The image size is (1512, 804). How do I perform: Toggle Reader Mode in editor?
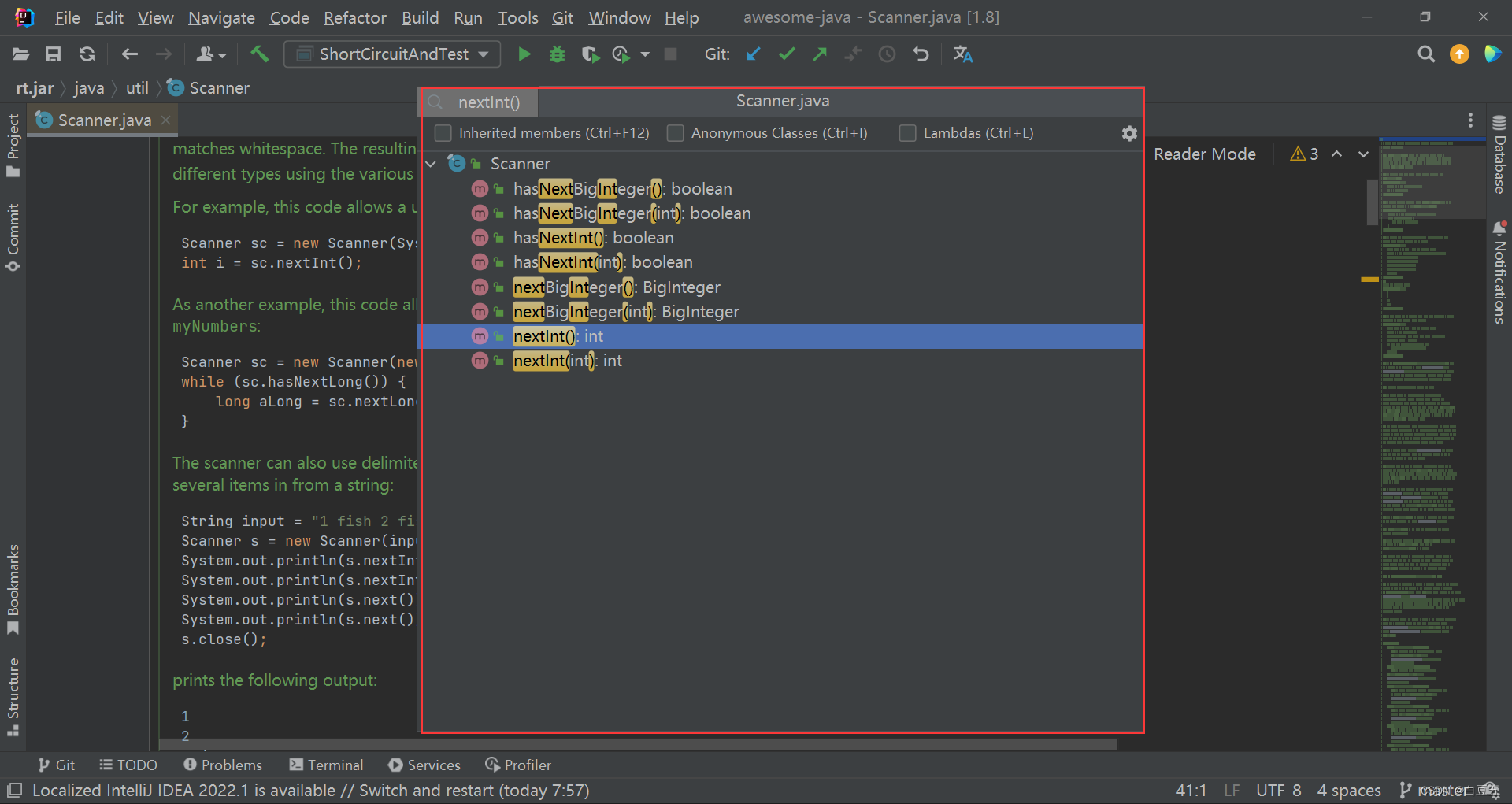click(x=1205, y=154)
